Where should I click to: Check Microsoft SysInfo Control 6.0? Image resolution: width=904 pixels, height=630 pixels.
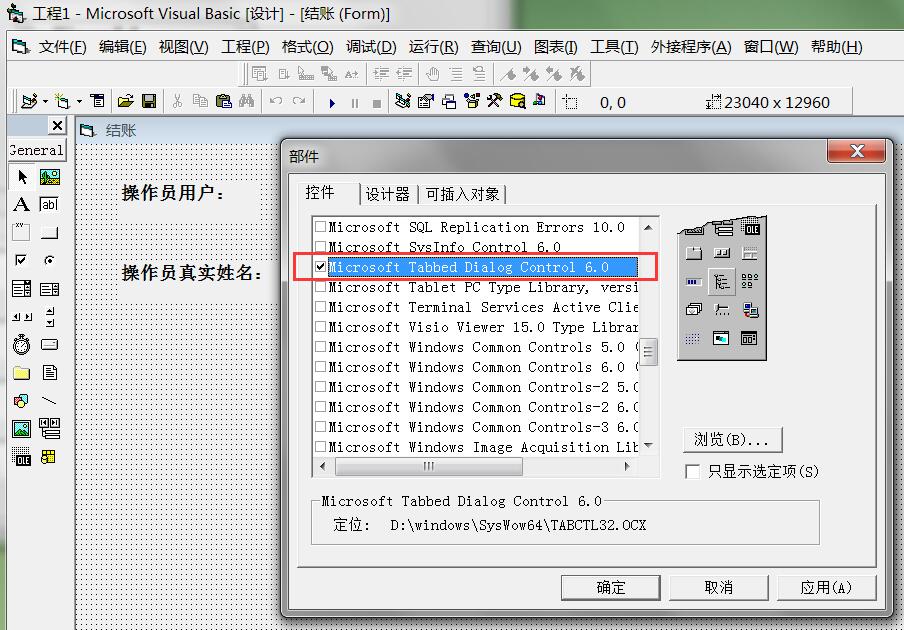point(321,247)
